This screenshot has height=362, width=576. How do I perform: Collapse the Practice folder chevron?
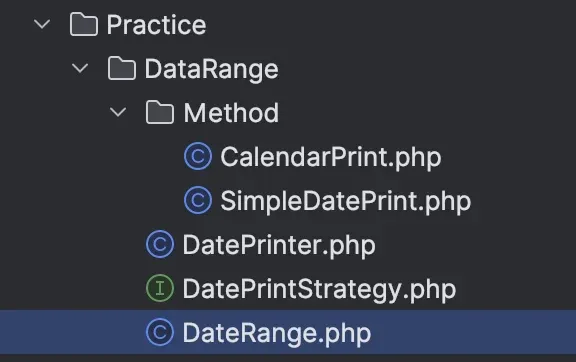42,24
